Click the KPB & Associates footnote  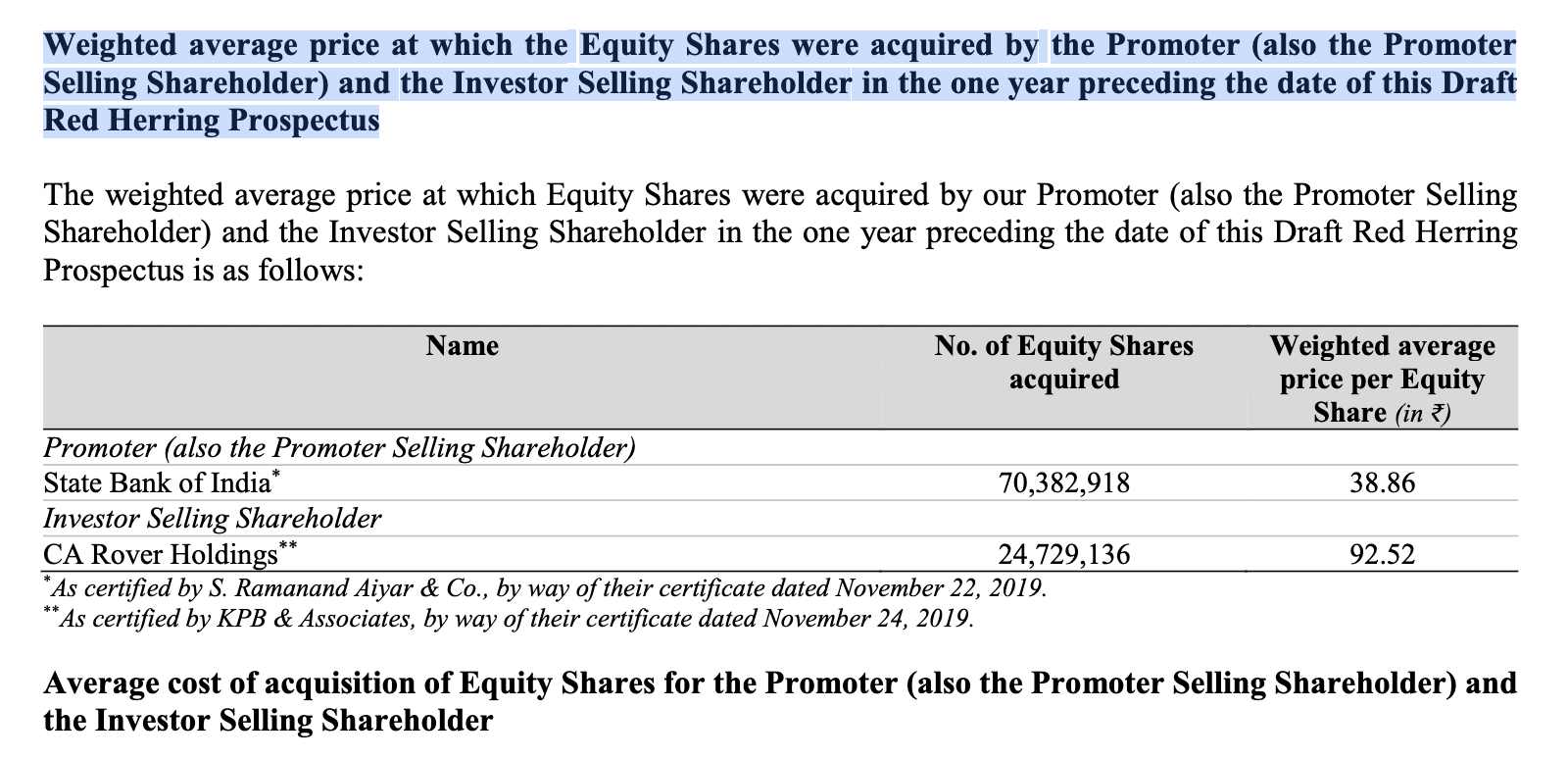(x=509, y=619)
